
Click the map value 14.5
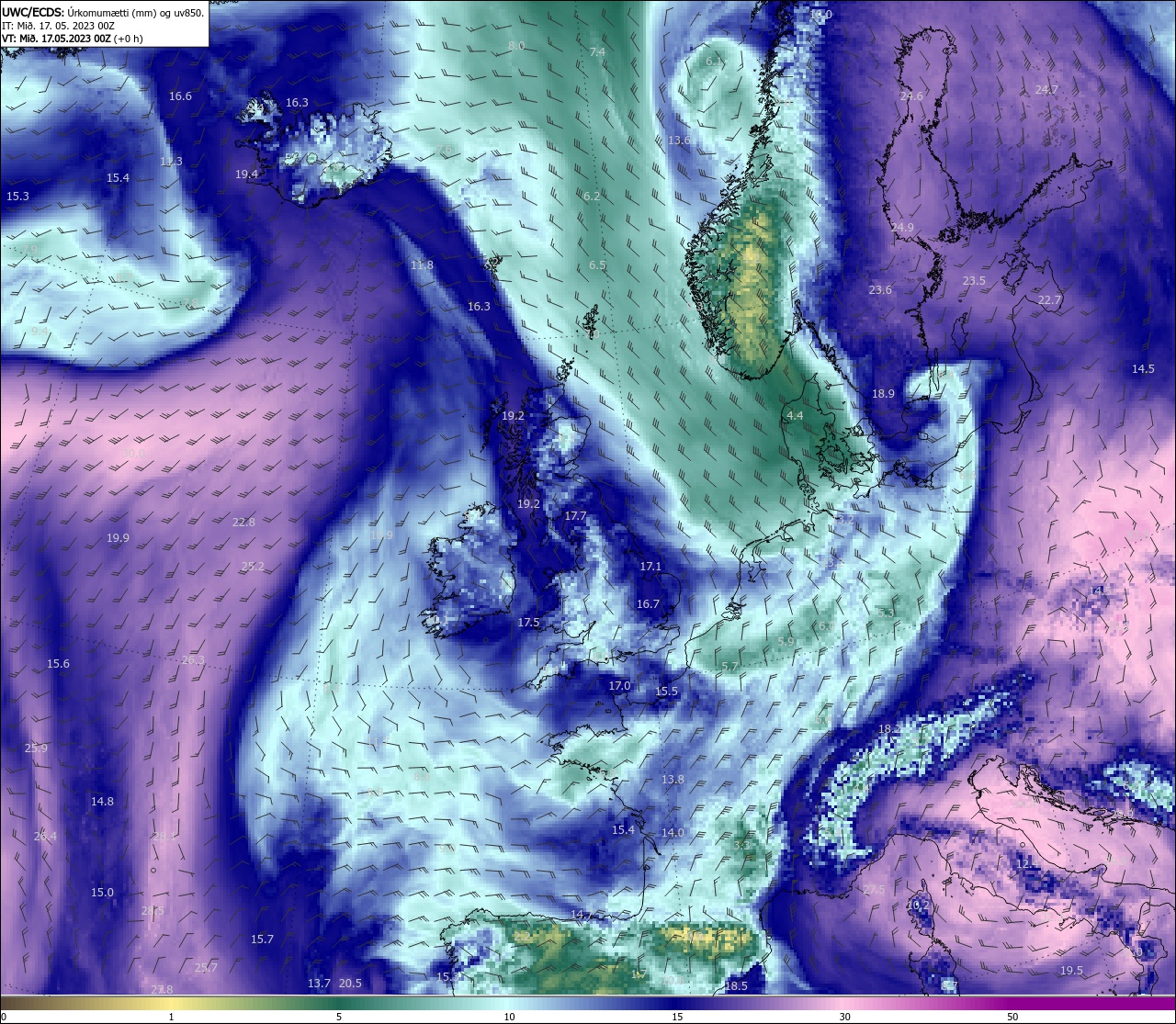[x=1143, y=369]
